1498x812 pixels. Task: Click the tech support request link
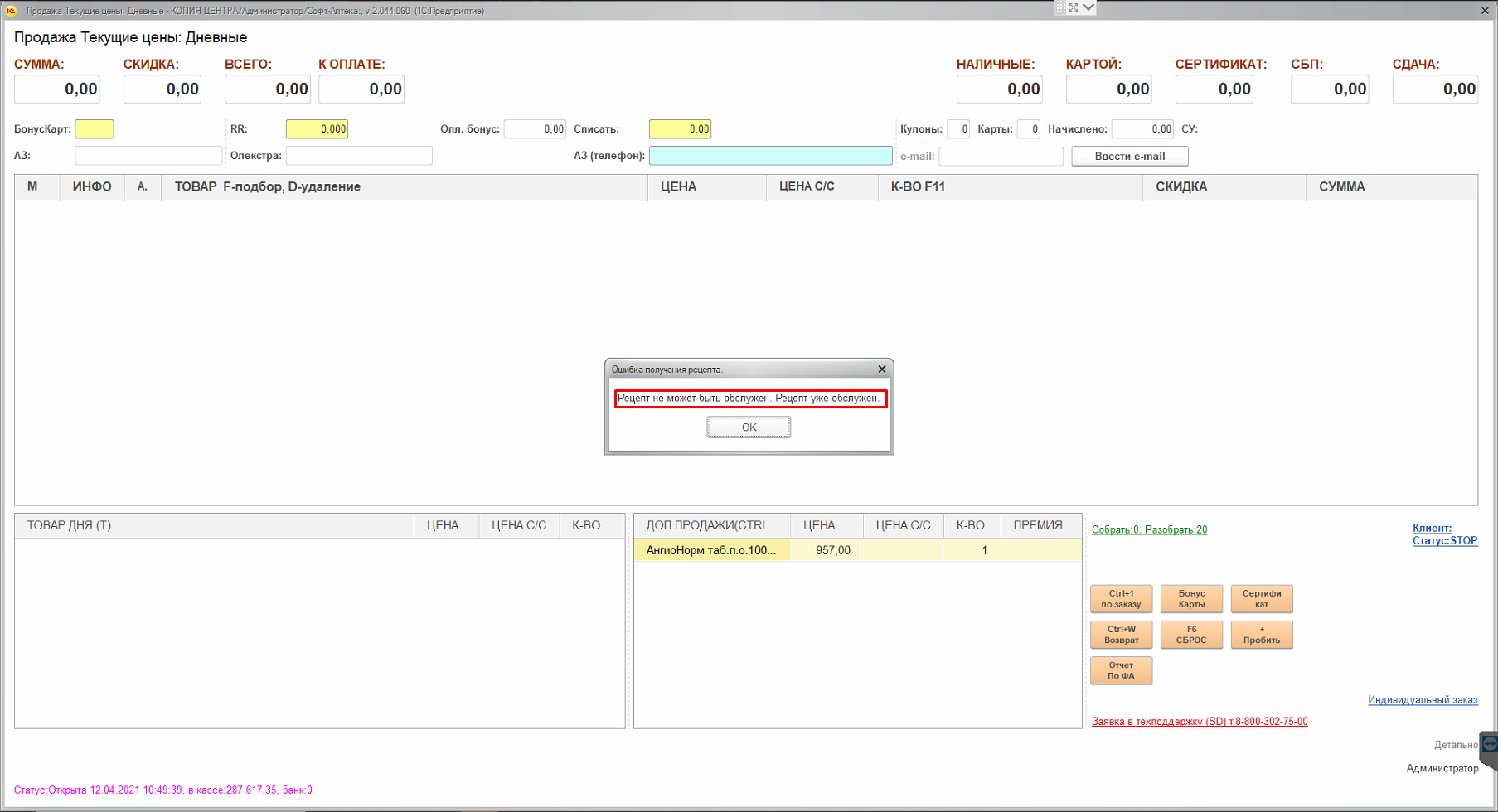1199,722
